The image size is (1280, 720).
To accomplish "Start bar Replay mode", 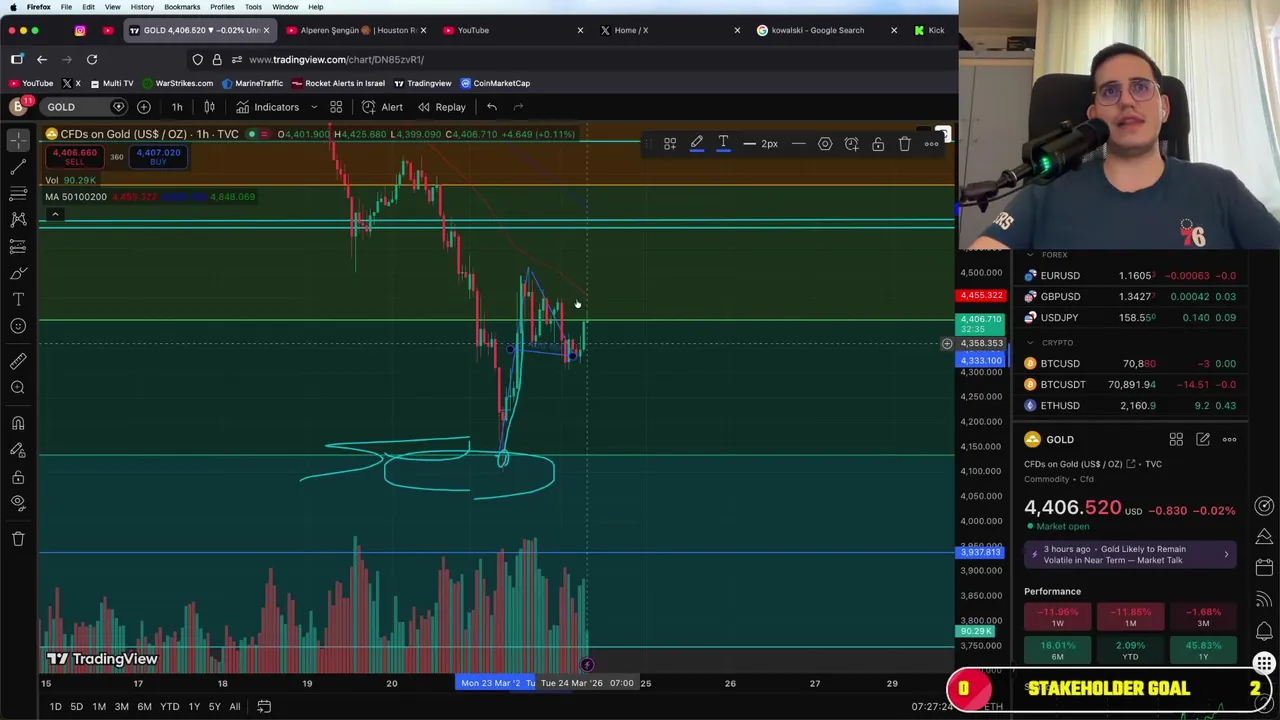I will 441,107.
